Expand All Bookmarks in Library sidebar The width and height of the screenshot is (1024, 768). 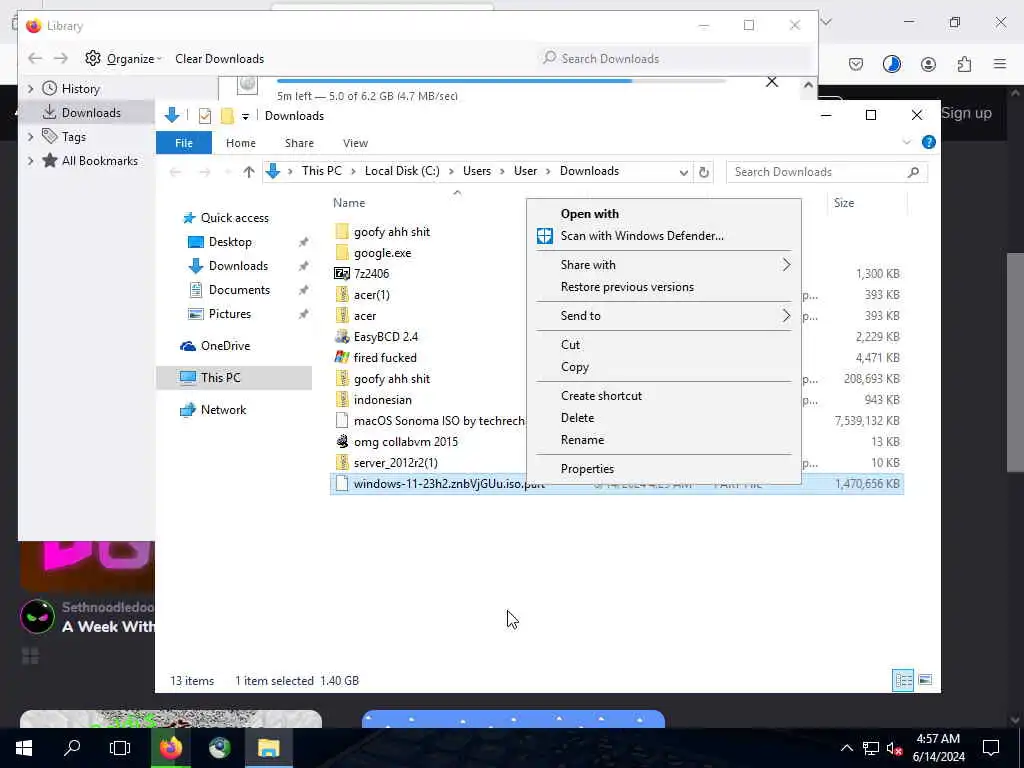click(30, 161)
